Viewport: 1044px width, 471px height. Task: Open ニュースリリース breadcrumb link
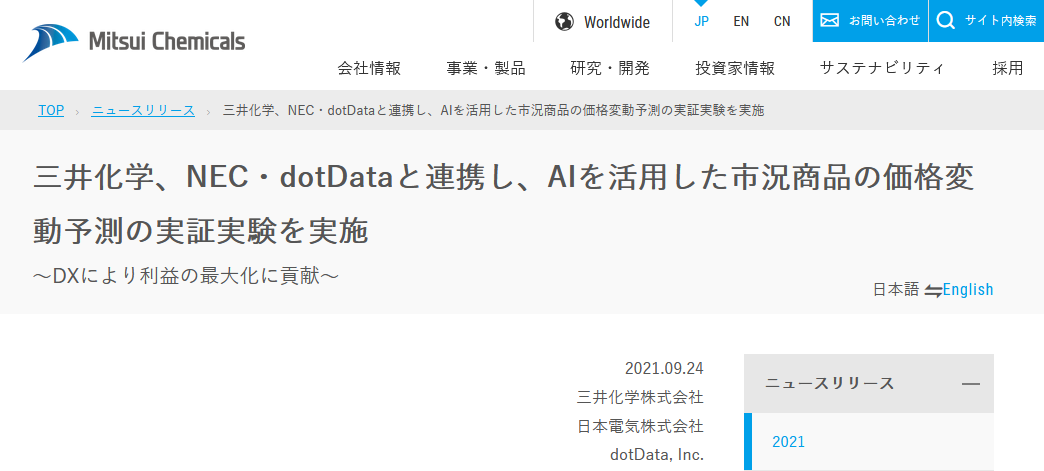pyautogui.click(x=143, y=111)
